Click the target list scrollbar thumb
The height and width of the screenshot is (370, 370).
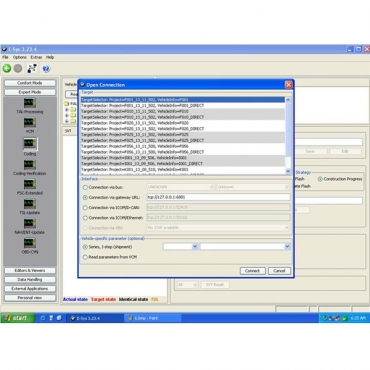click(288, 129)
